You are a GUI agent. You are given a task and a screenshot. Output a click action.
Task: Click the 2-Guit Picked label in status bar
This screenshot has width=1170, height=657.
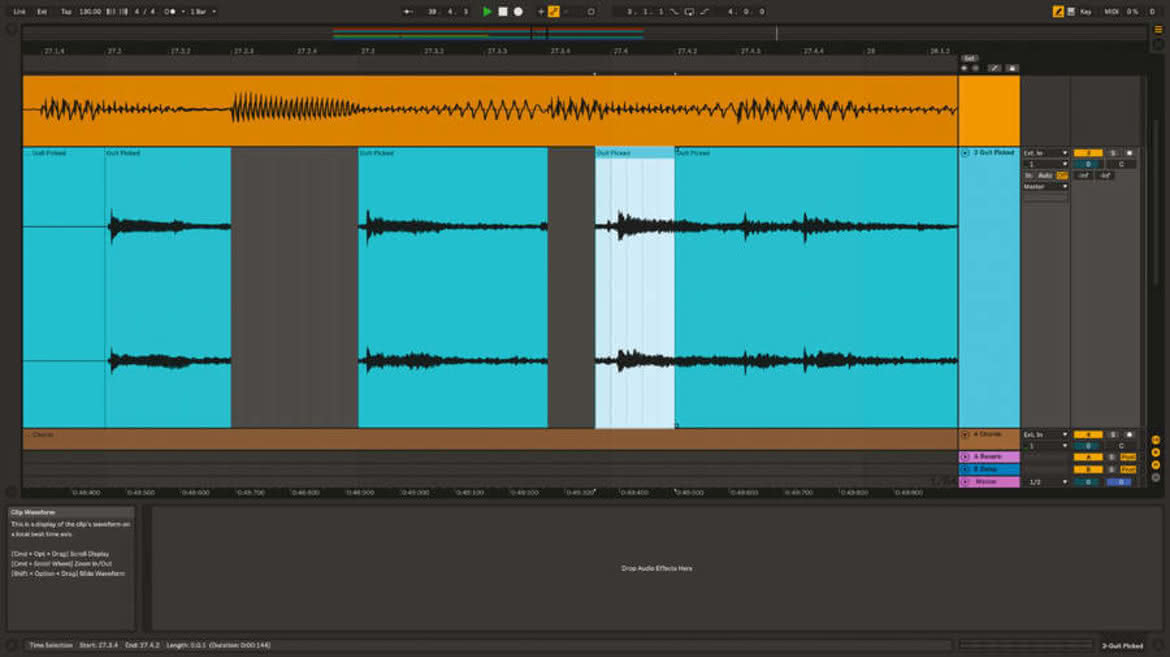coord(1122,646)
